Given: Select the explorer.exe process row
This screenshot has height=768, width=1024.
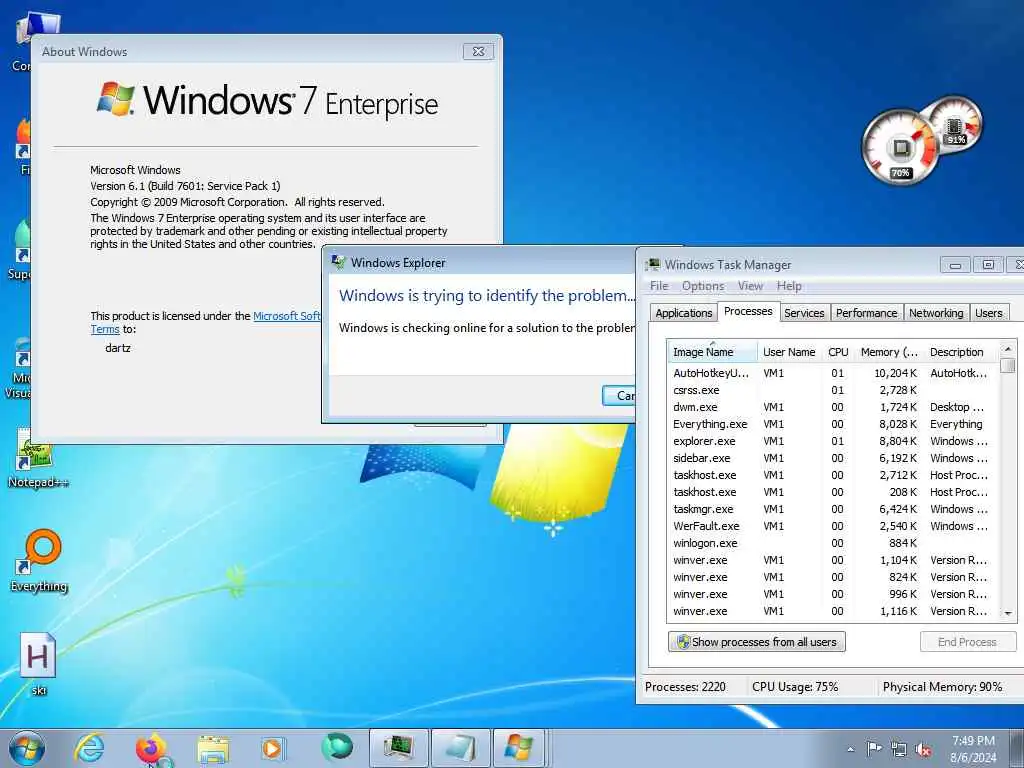Looking at the screenshot, I should click(x=833, y=441).
